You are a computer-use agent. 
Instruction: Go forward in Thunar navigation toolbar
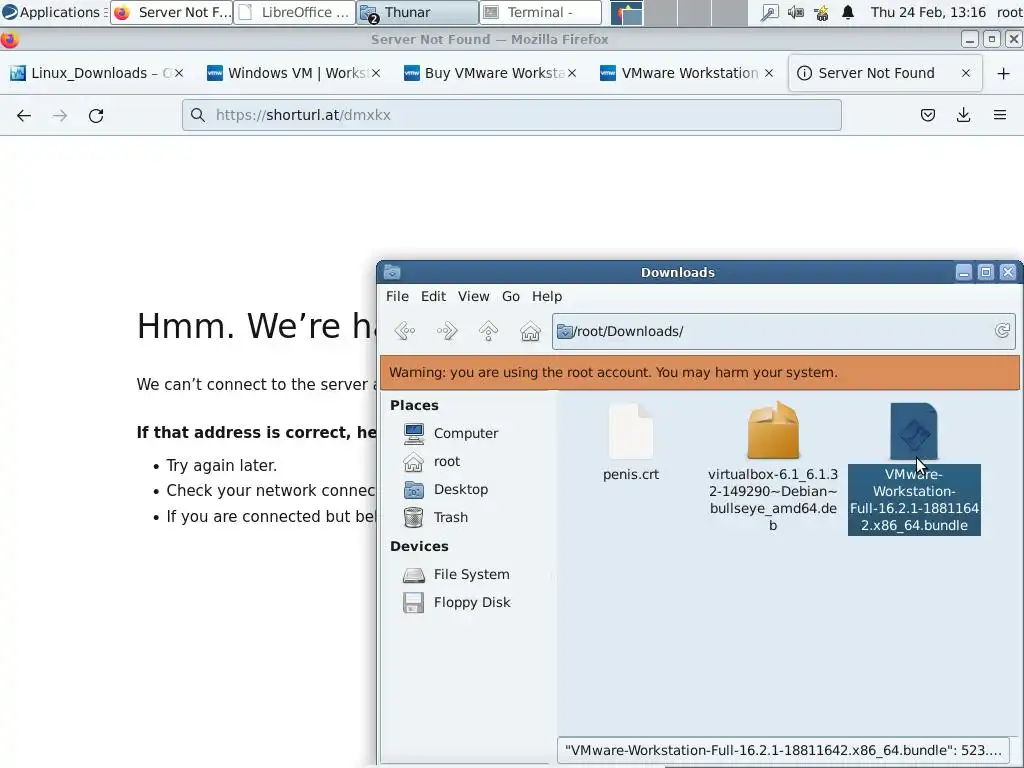(x=447, y=331)
